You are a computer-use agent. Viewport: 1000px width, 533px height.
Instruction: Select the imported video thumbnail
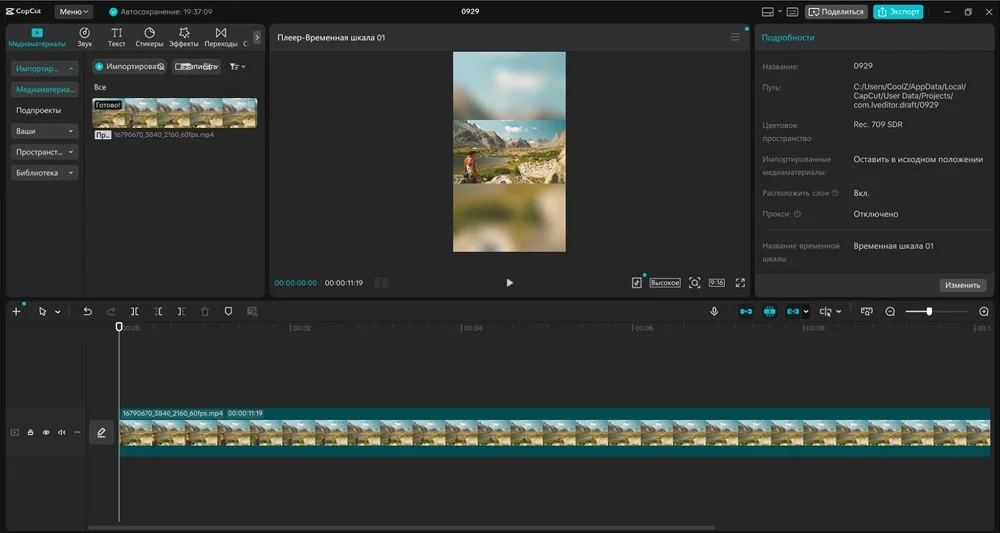point(175,113)
